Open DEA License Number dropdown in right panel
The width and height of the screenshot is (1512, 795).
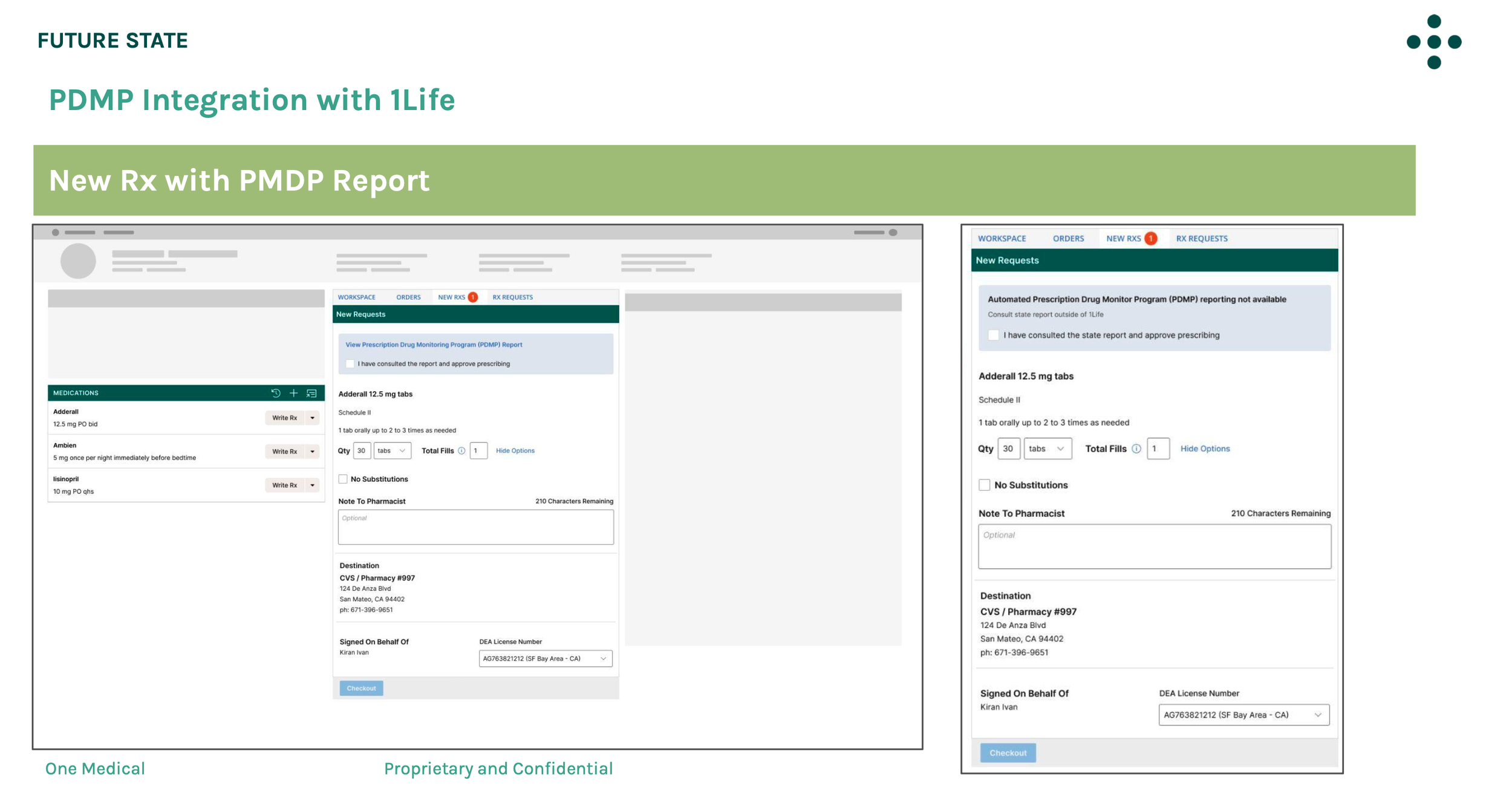[1243, 715]
